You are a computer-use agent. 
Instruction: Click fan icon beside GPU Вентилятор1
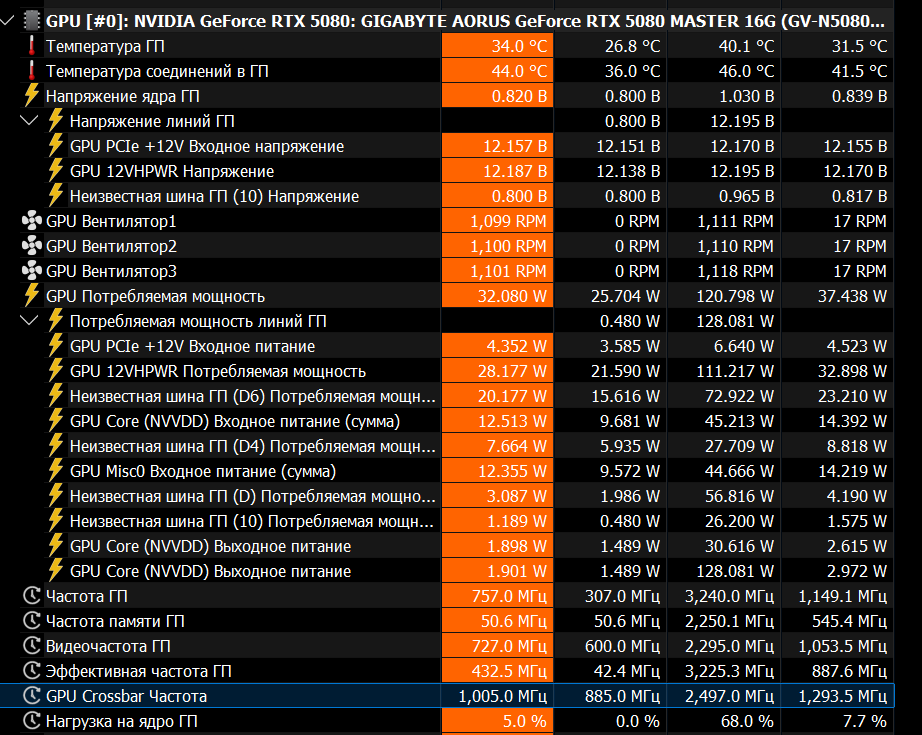[x=32, y=220]
